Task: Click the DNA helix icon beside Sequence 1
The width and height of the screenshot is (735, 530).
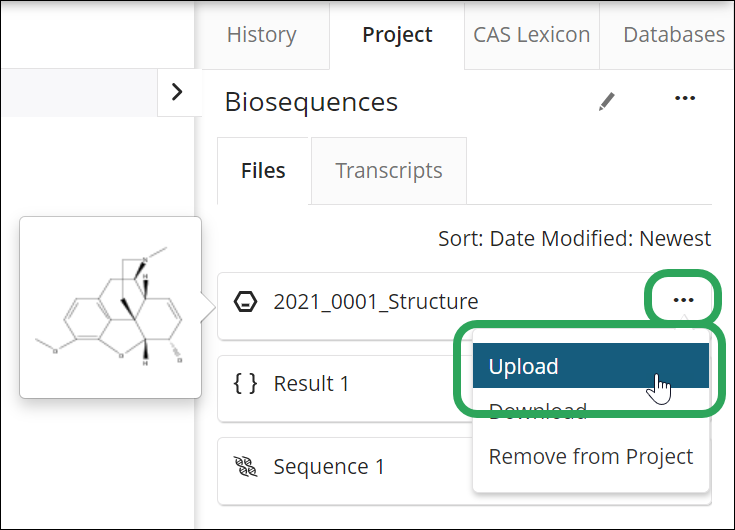Action: pyautogui.click(x=245, y=466)
